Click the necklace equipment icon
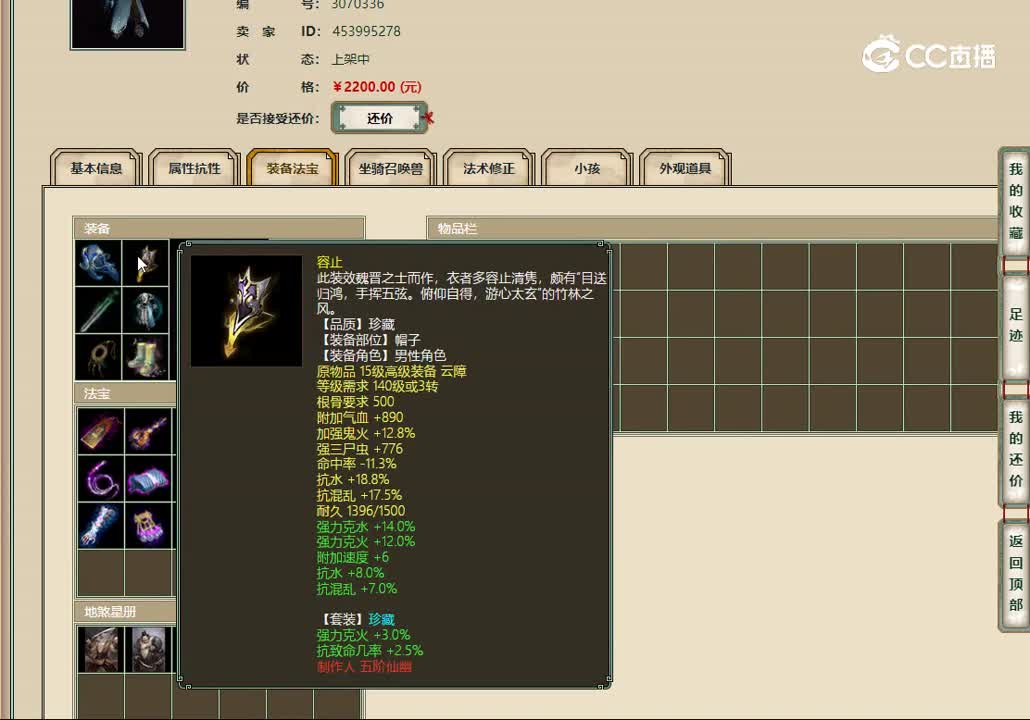 pos(99,358)
